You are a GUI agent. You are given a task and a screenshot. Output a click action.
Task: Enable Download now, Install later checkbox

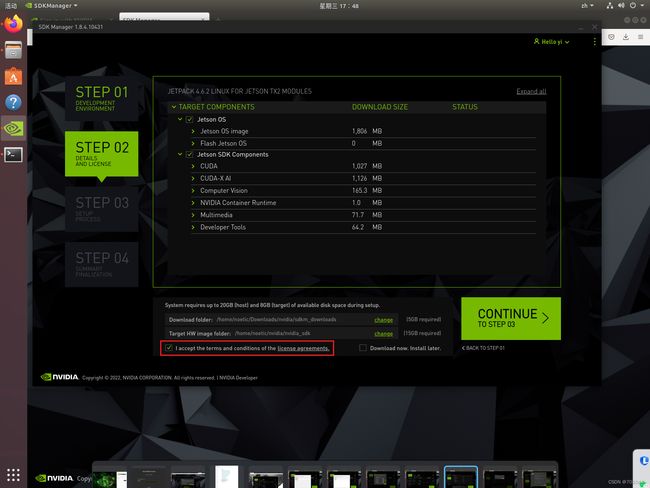coord(363,348)
